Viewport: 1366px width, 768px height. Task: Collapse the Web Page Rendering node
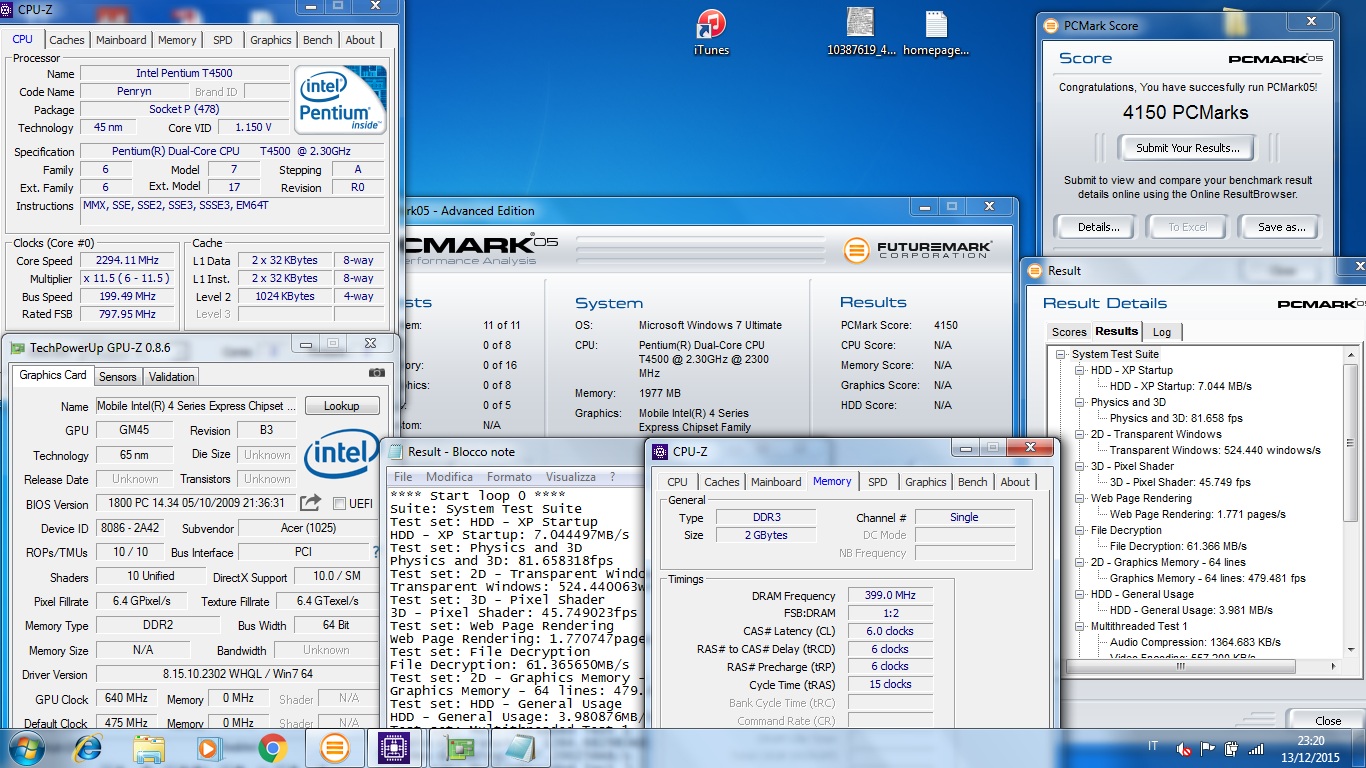[x=1080, y=498]
